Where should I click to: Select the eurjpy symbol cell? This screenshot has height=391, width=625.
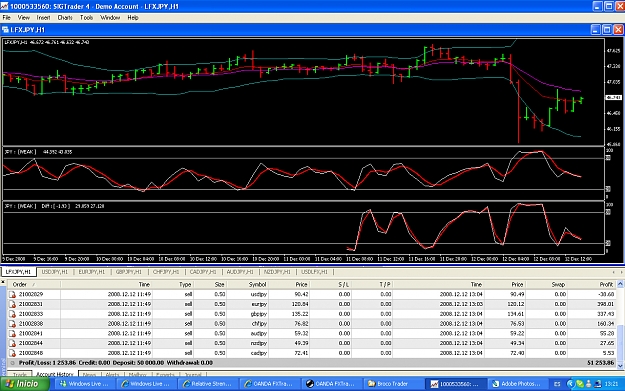point(259,304)
